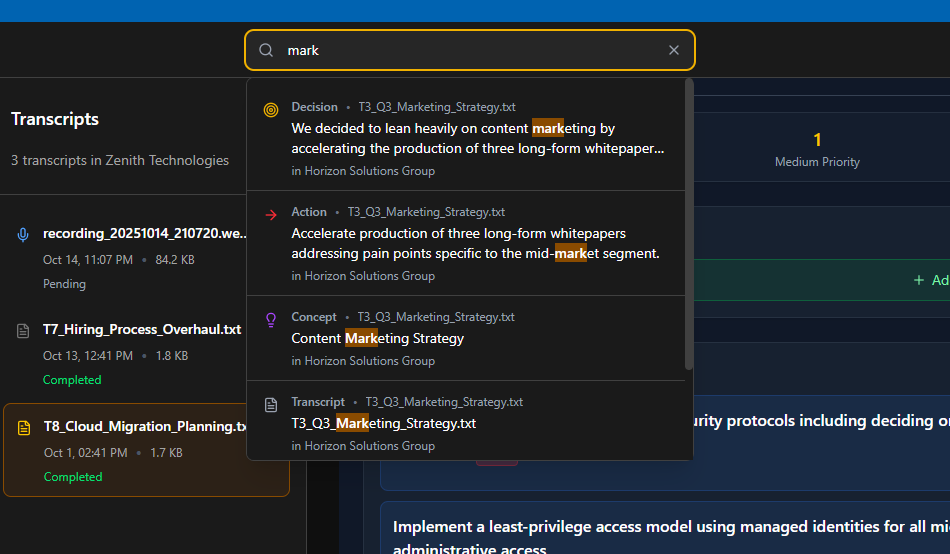Click the Medium Priority count card

[817, 149]
